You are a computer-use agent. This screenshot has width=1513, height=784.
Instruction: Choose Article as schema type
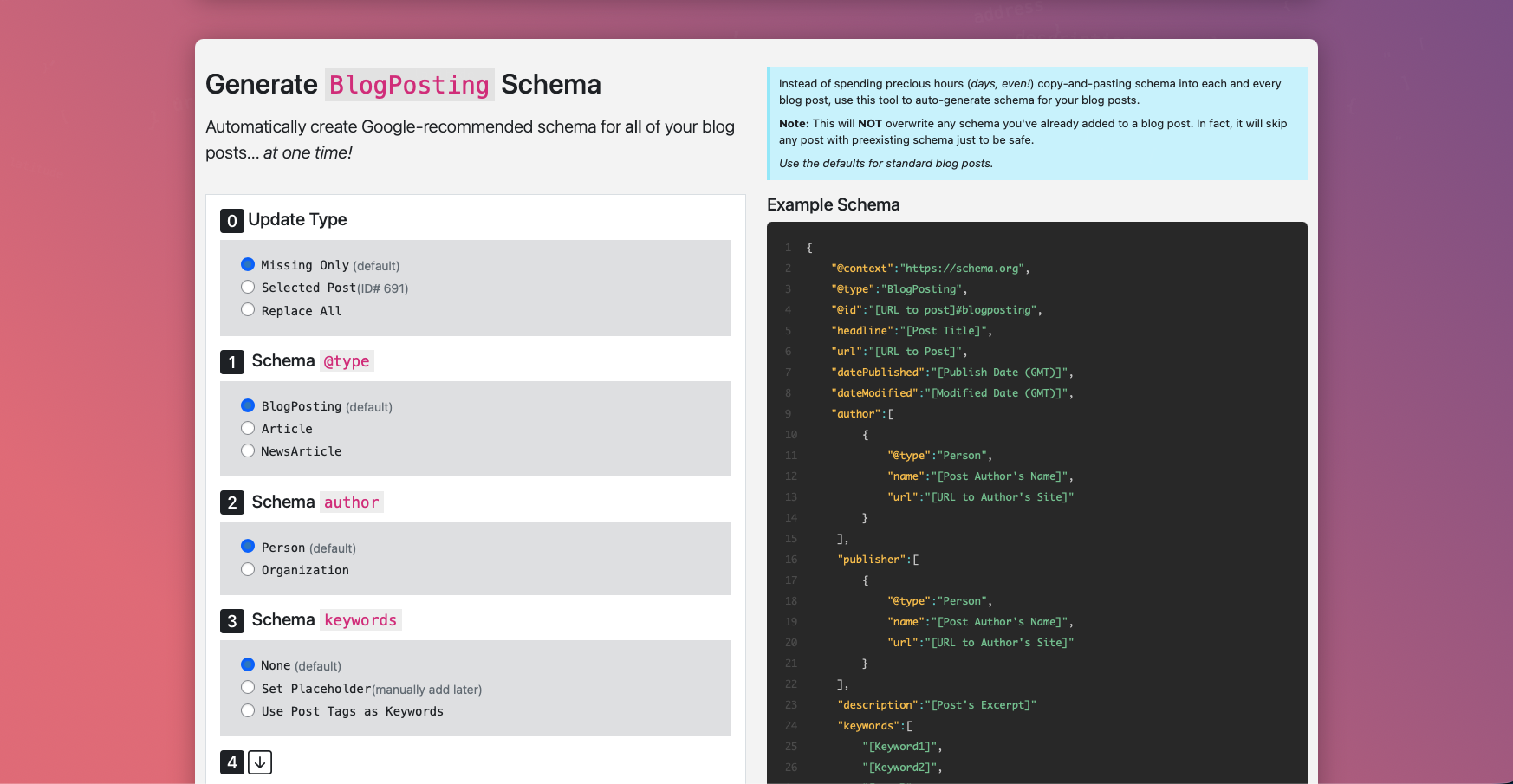point(248,428)
